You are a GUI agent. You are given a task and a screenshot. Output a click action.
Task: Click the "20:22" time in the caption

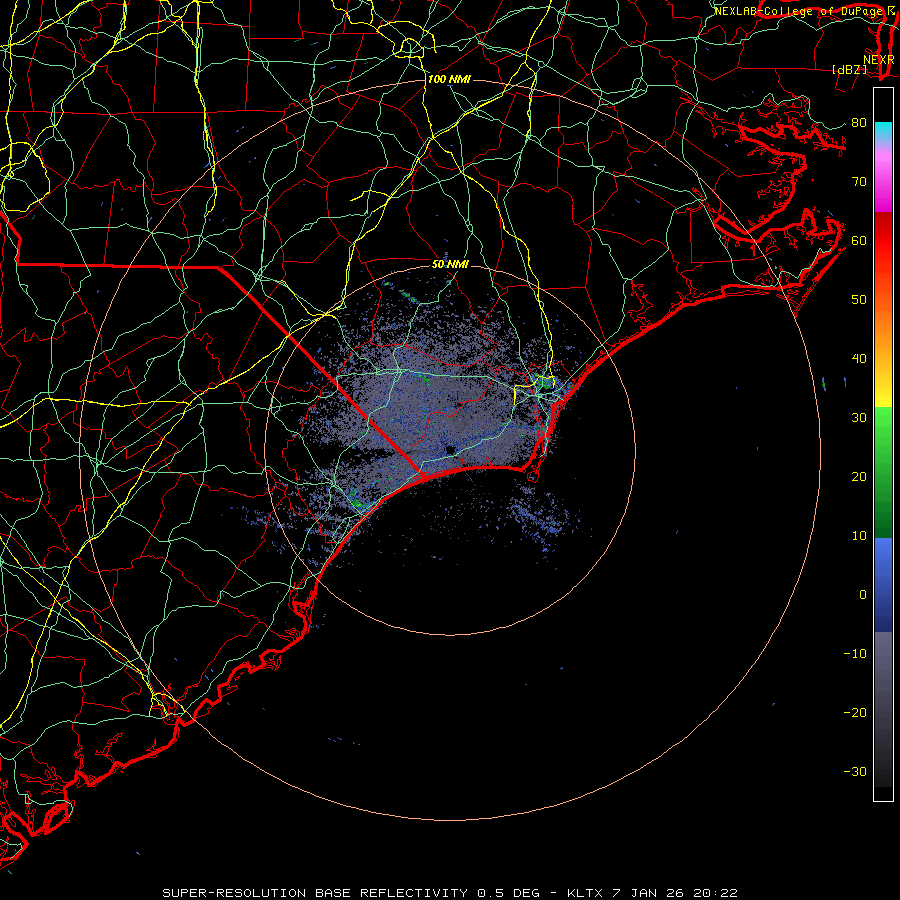click(715, 893)
